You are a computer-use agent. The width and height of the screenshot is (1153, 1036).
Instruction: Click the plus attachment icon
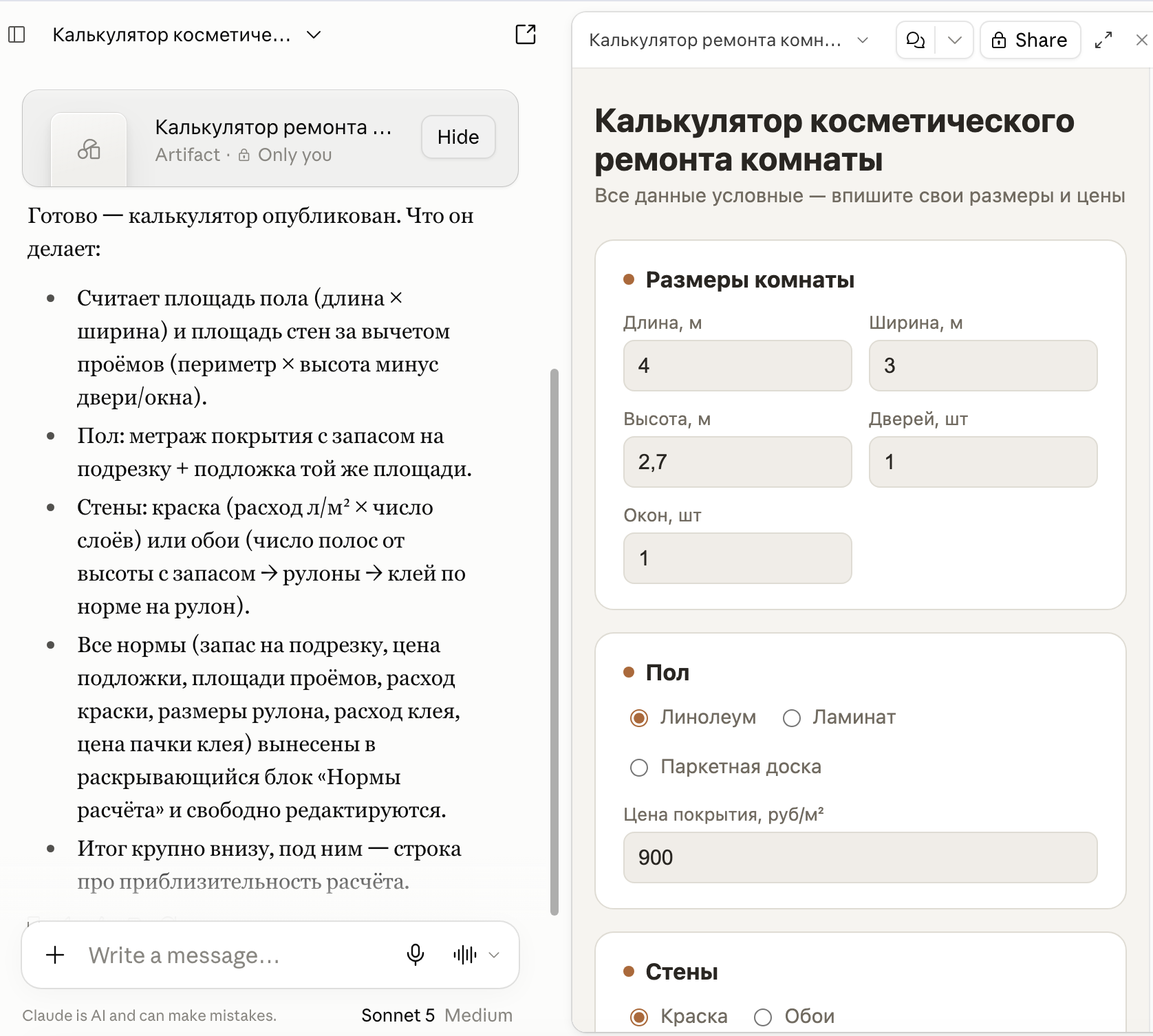pyautogui.click(x=55, y=954)
